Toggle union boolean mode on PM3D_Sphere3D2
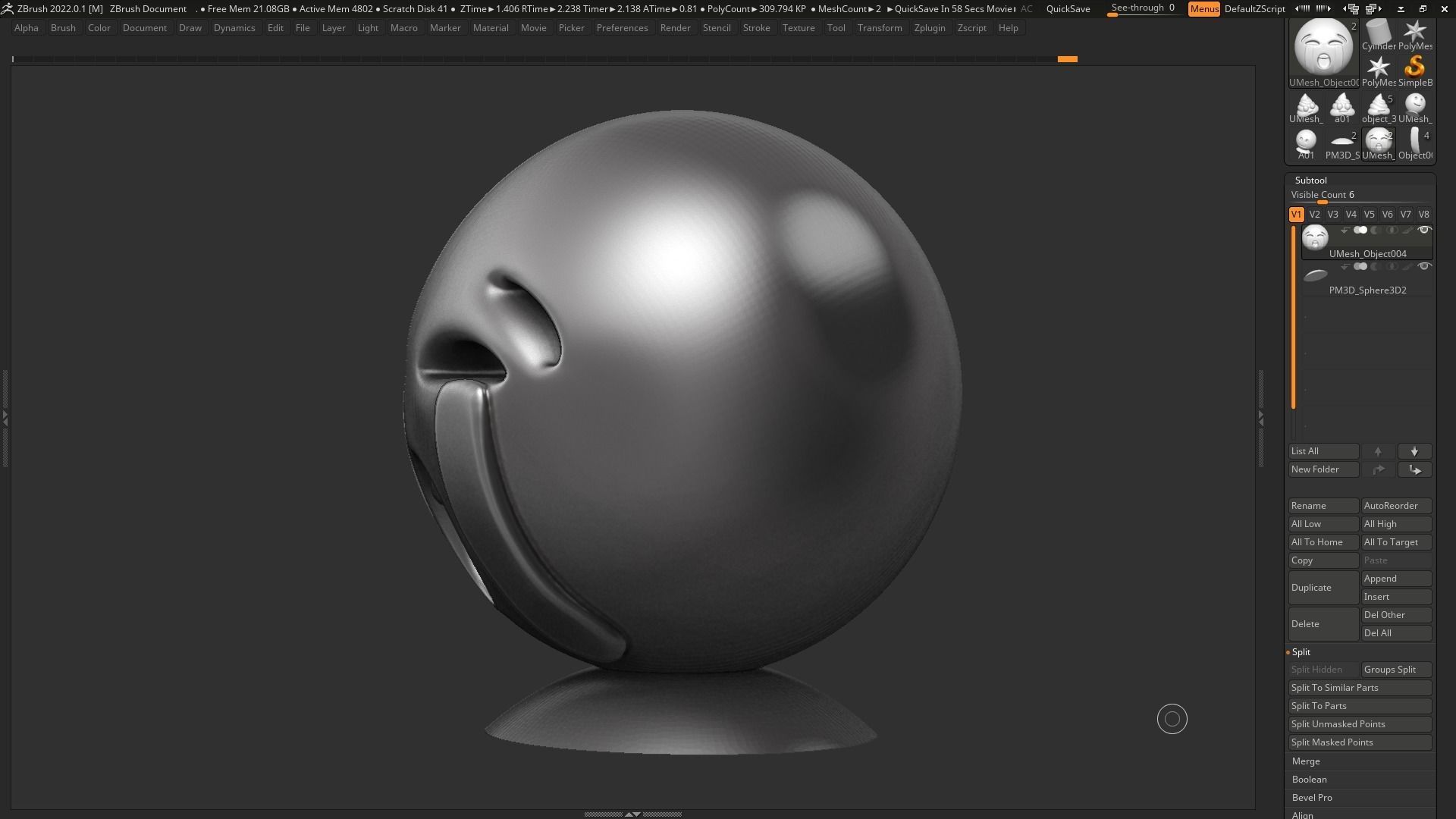This screenshot has height=819, width=1456. (1360, 267)
